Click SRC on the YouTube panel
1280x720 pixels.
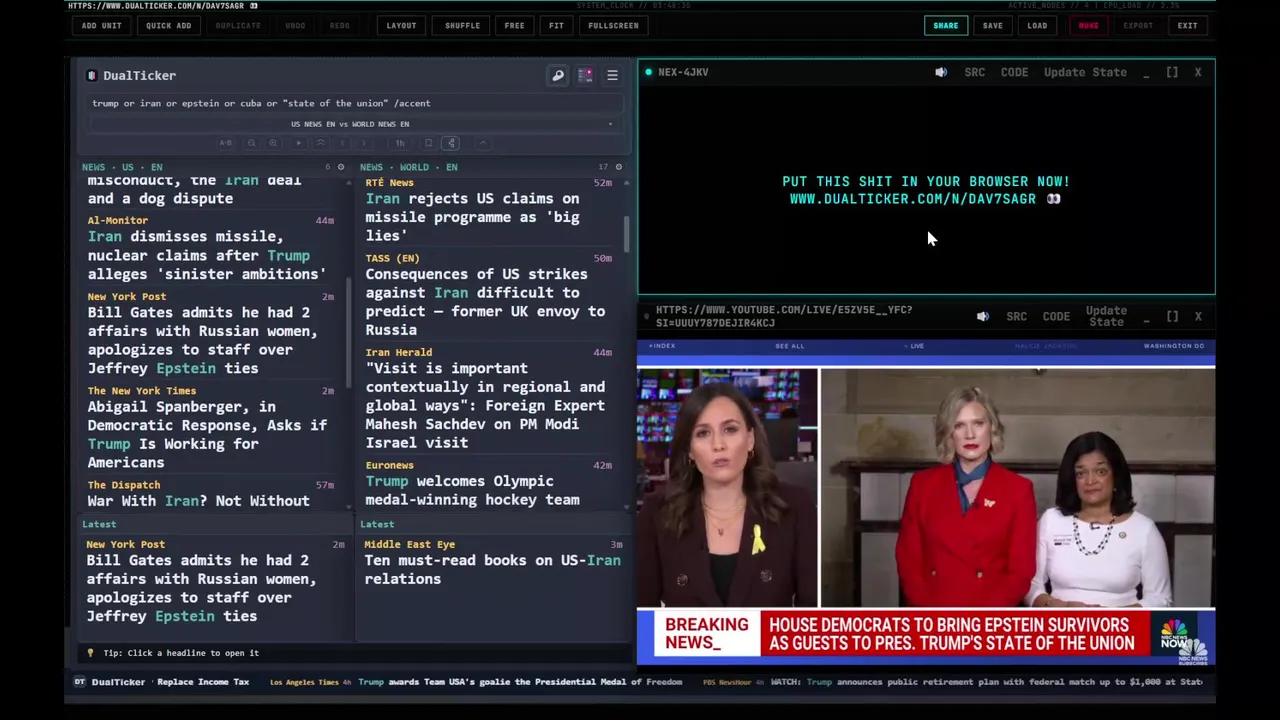tap(1017, 316)
